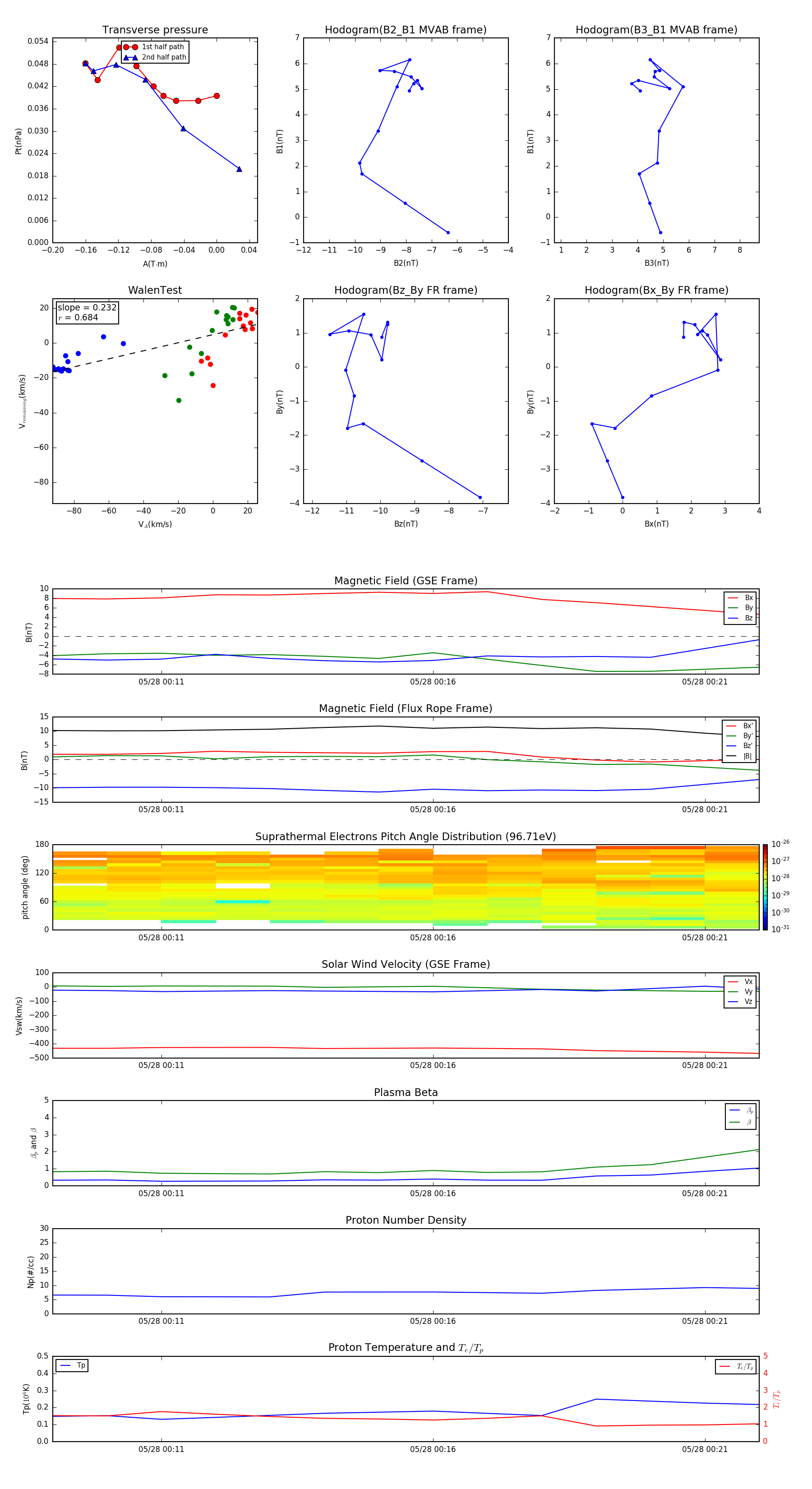This screenshot has width=812, height=1489.
Task: Select 'Vz' legend entry in Solar Wind plot
Action: 741,1002
